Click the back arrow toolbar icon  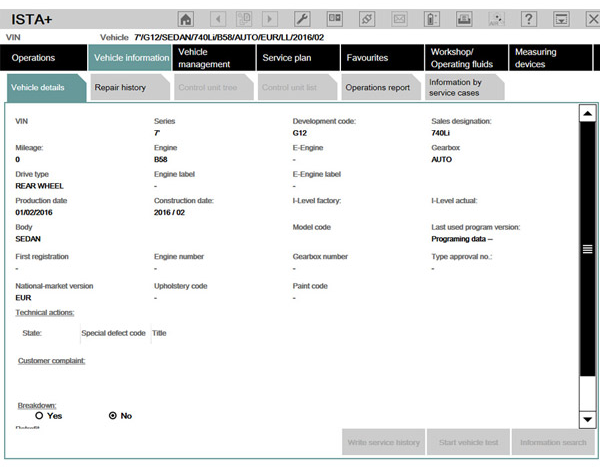point(218,19)
